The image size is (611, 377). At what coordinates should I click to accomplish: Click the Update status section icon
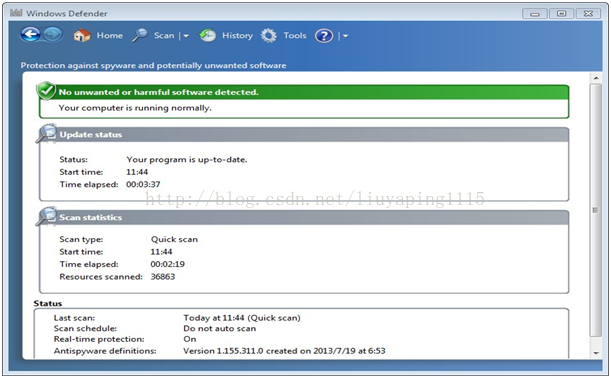[x=47, y=134]
